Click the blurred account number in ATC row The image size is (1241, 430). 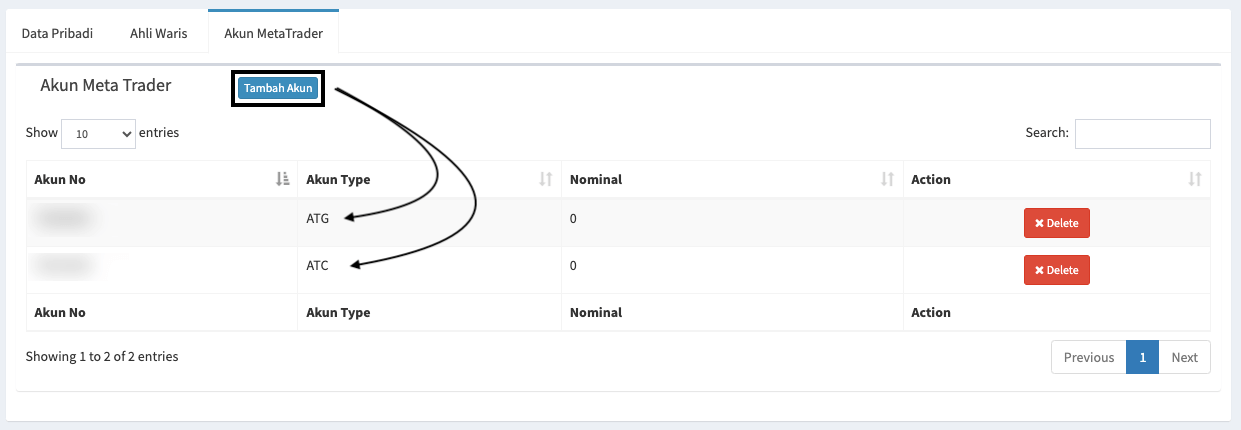click(x=64, y=266)
